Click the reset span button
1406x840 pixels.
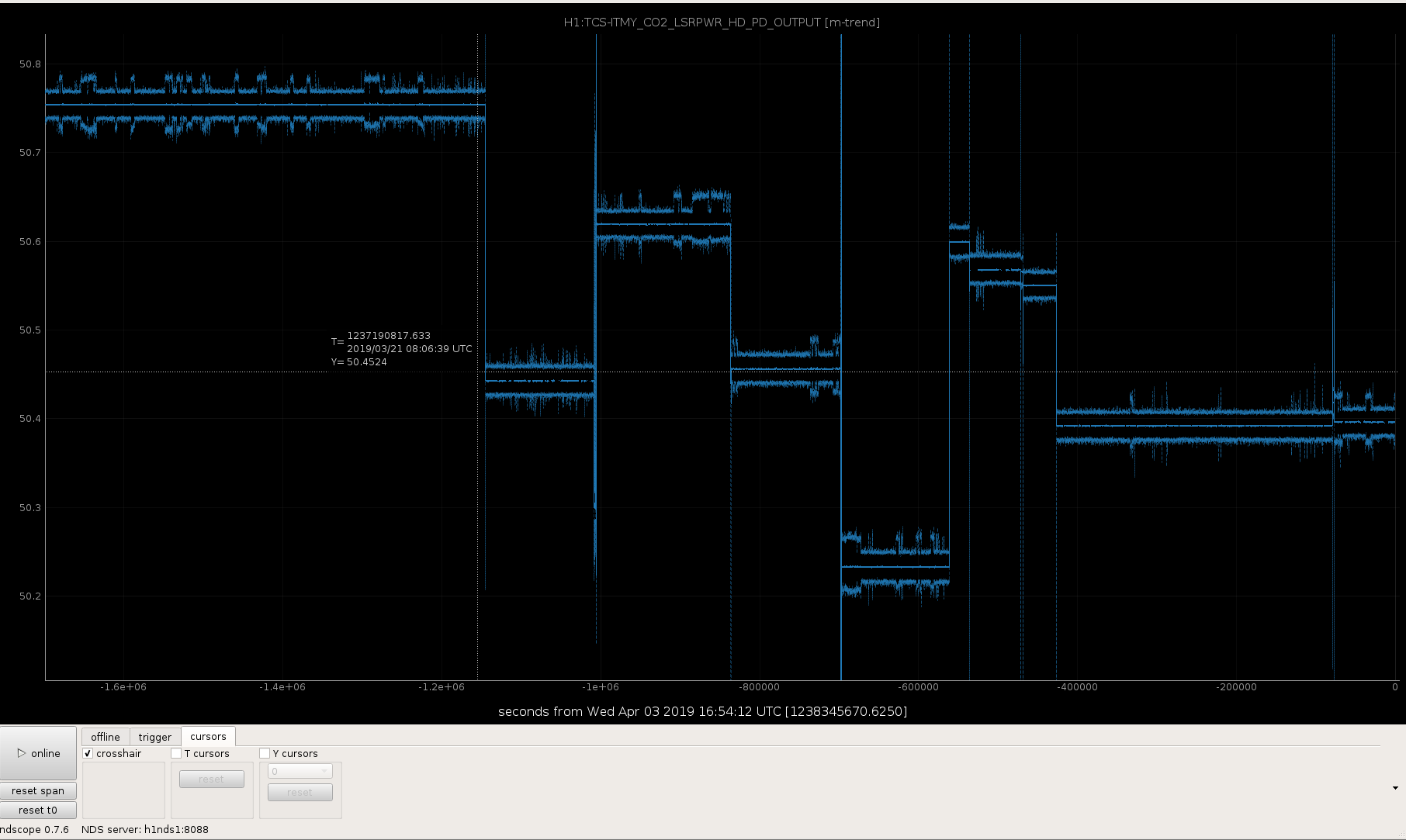[38, 790]
